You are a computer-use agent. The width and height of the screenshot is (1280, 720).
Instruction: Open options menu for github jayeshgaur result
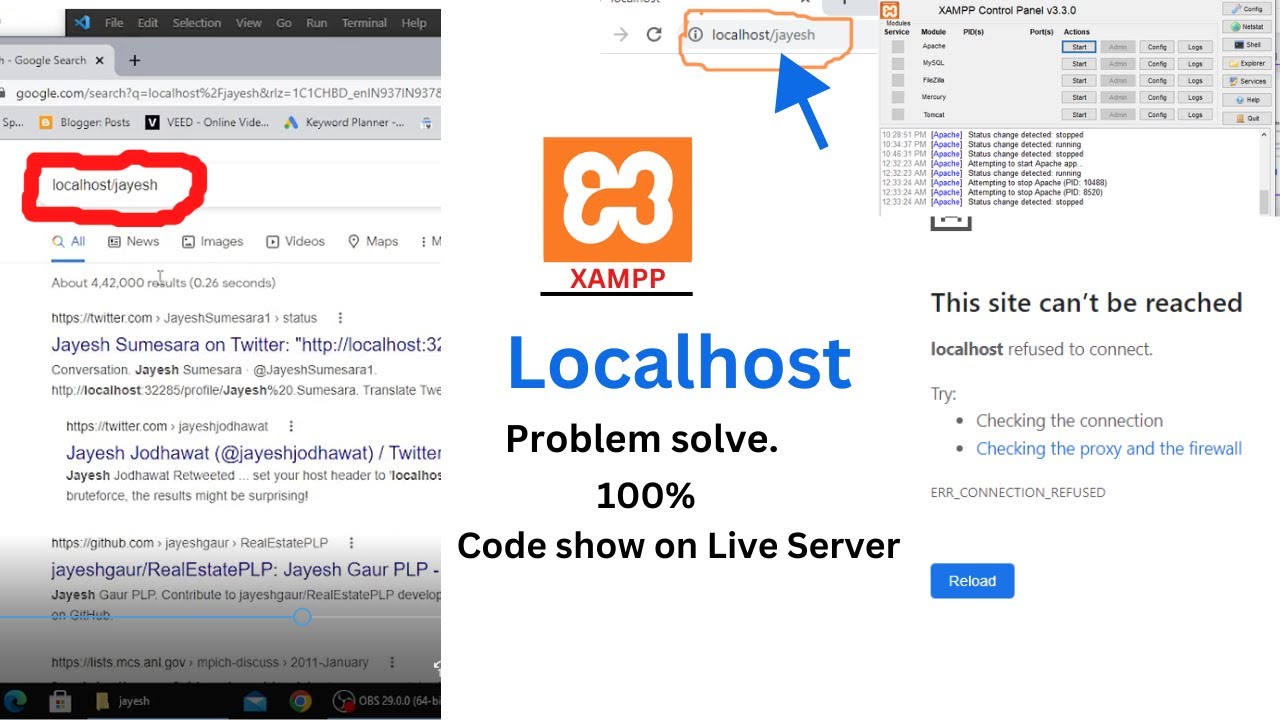point(351,543)
